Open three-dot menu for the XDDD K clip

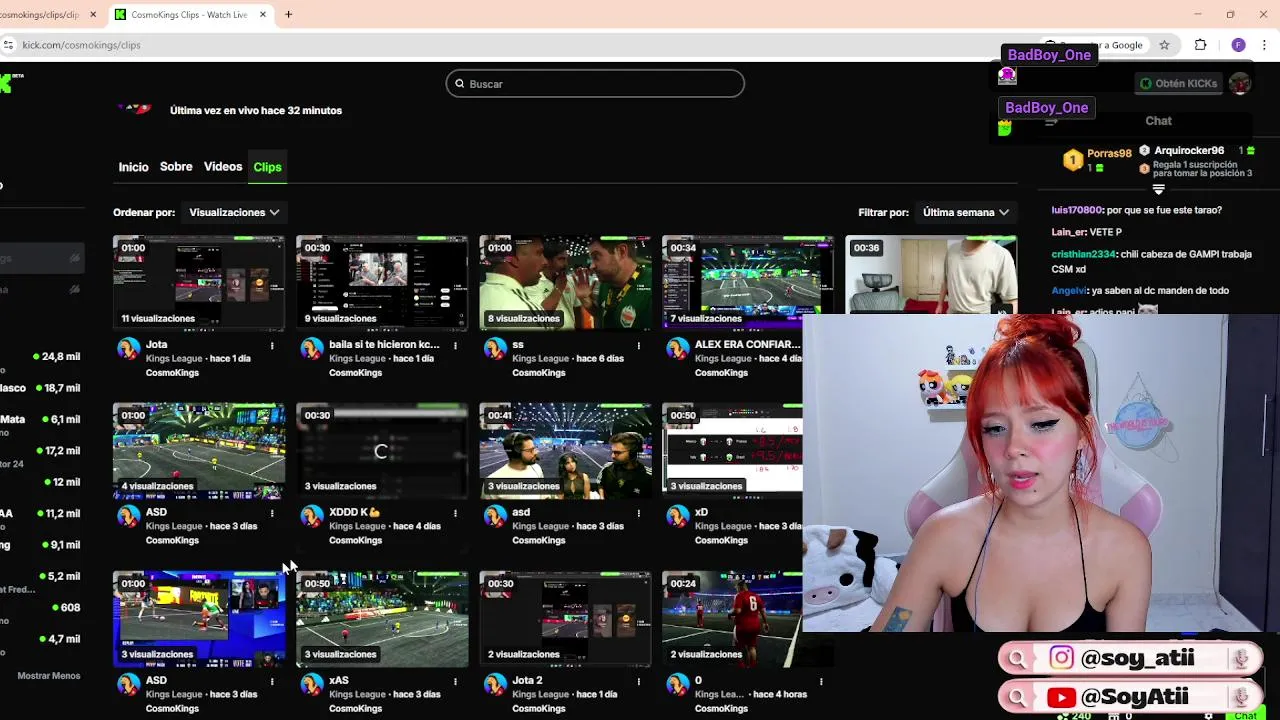(x=455, y=513)
